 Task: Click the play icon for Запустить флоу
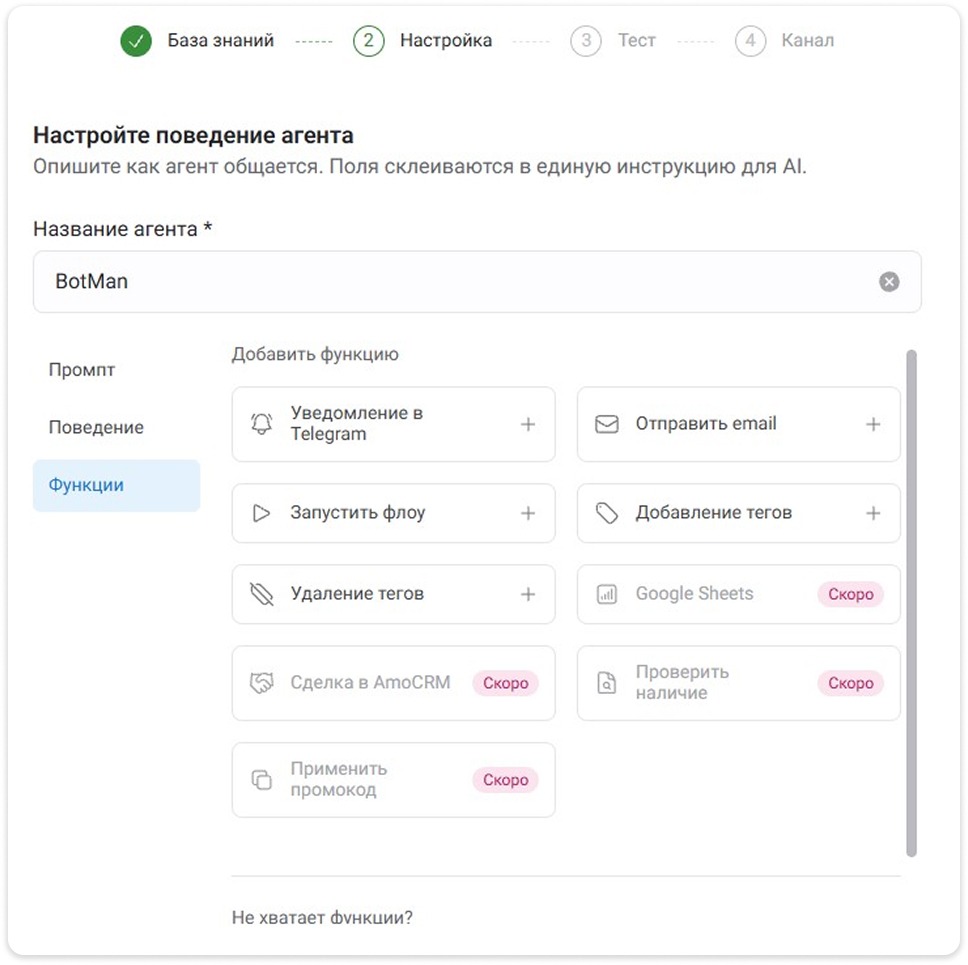(262, 513)
